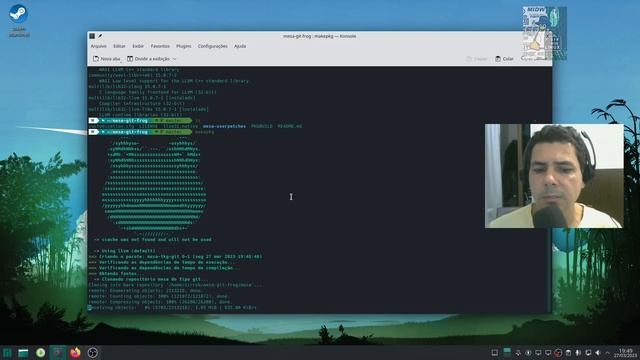Image resolution: width=640 pixels, height=360 pixels.
Task: Click the Dividir a exibição button
Action: [x=148, y=59]
